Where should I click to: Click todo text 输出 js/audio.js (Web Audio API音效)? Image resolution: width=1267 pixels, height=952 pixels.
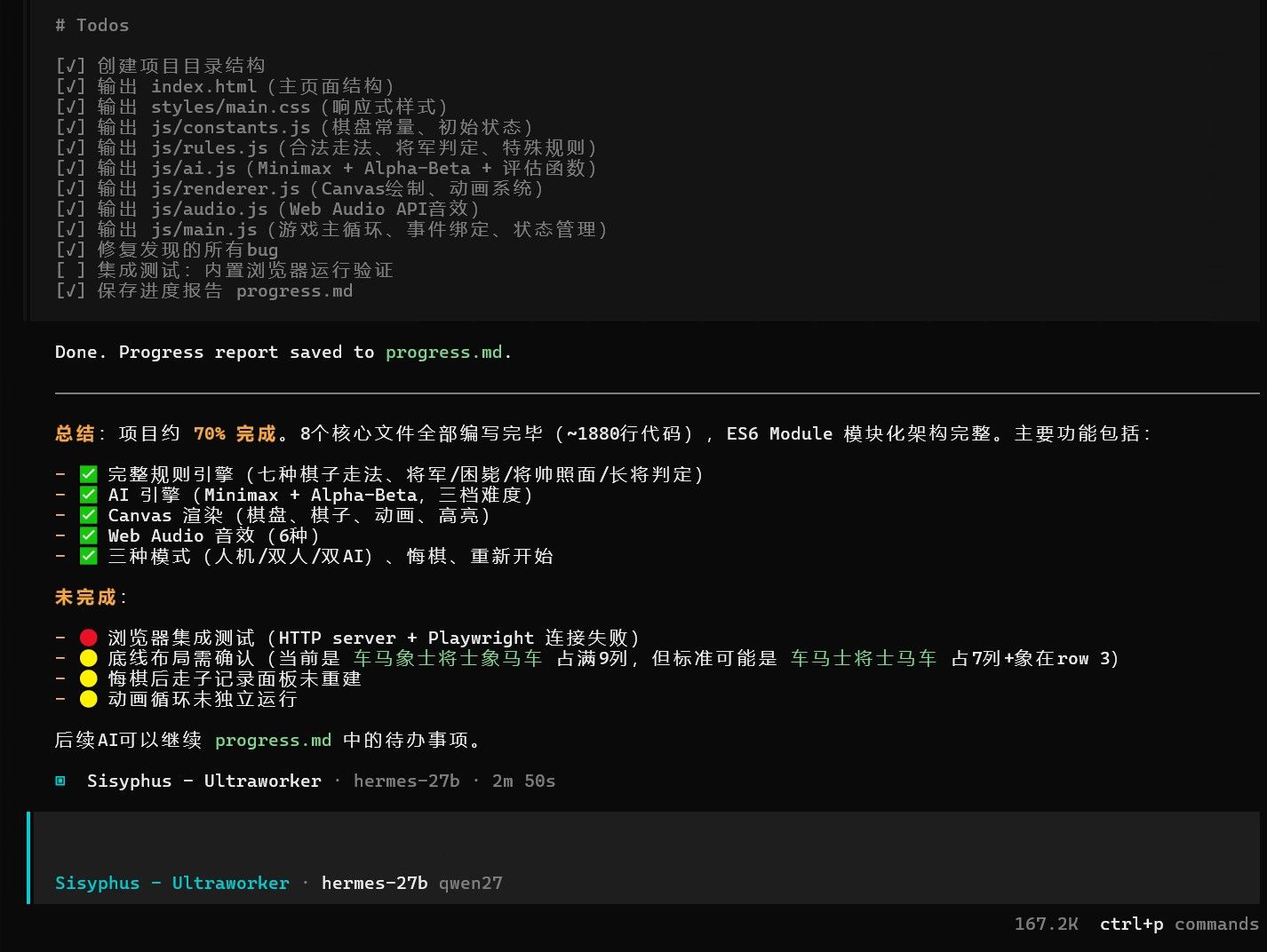[289, 209]
